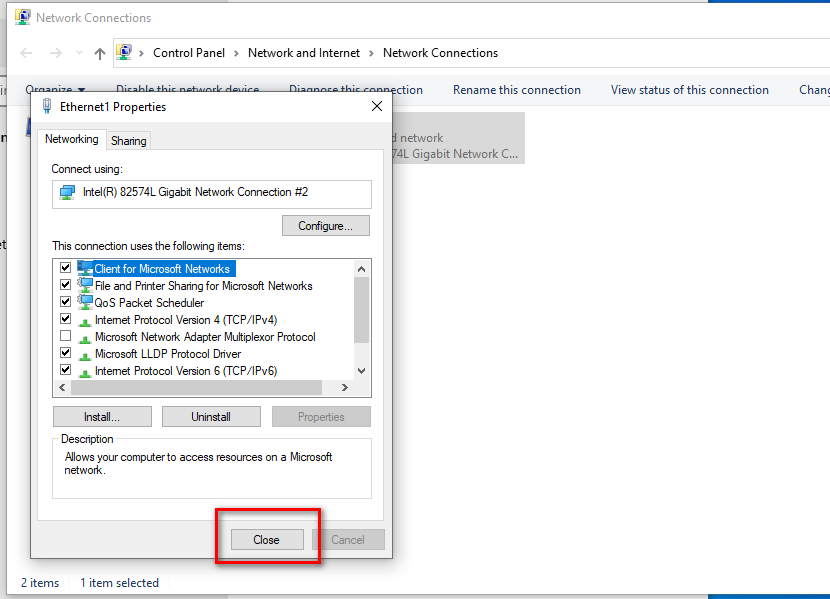
Task: Uncheck Microsoft LLDP Protocol Driver
Action: coord(66,352)
